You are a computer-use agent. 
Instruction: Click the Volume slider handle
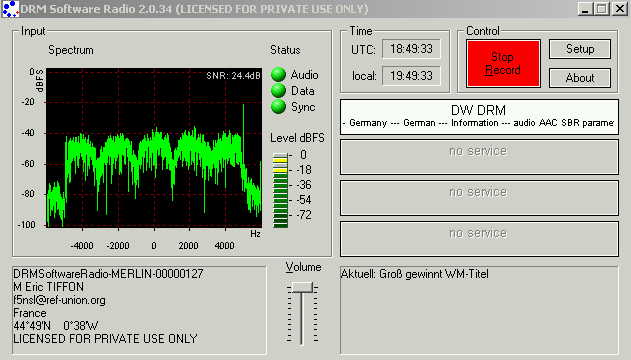tap(302, 287)
